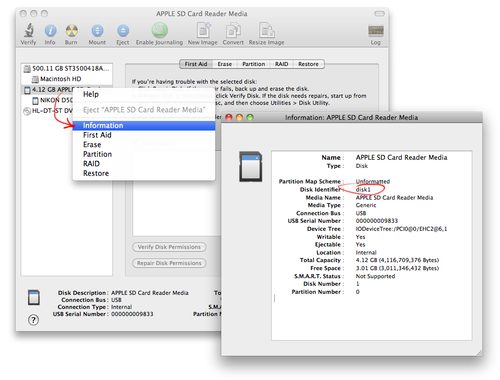Choose Restore in the context menu
Screen dimensions: 500x380
(x=144, y=173)
